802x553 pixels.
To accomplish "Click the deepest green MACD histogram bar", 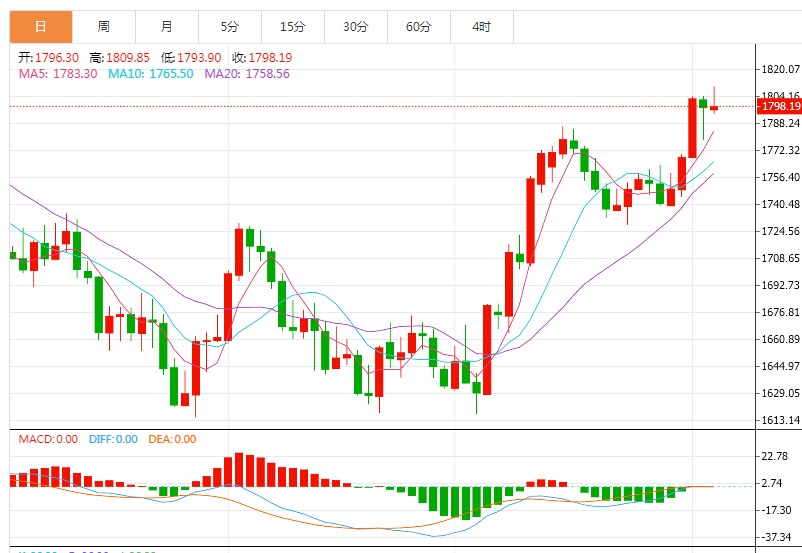I will pos(465,503).
